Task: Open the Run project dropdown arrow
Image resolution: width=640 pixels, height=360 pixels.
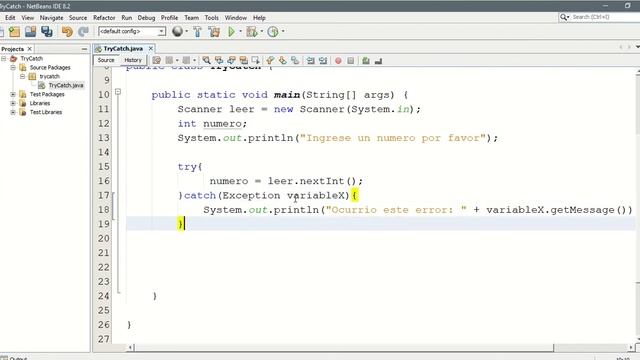Action: [240, 31]
